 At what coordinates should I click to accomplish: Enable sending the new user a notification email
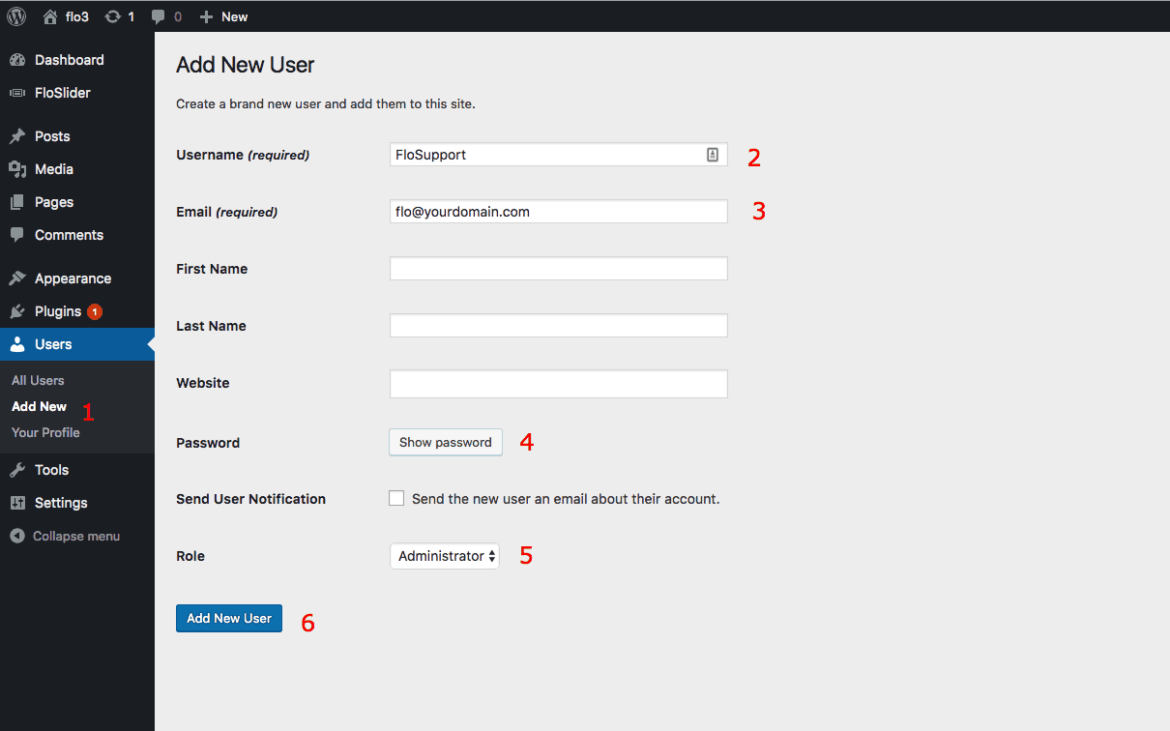coord(396,498)
